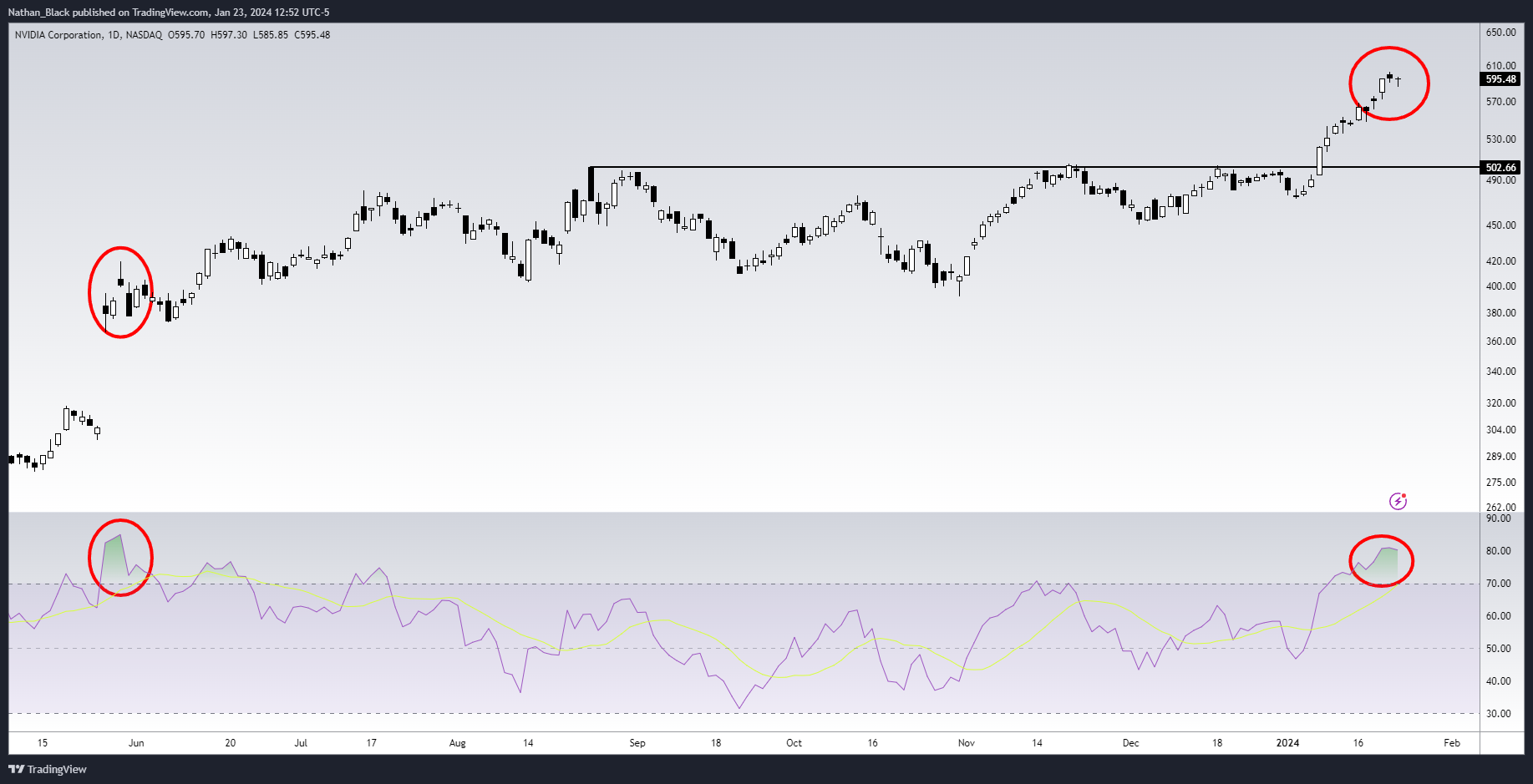Click the high value H597.30
Image resolution: width=1533 pixels, height=784 pixels.
229,35
